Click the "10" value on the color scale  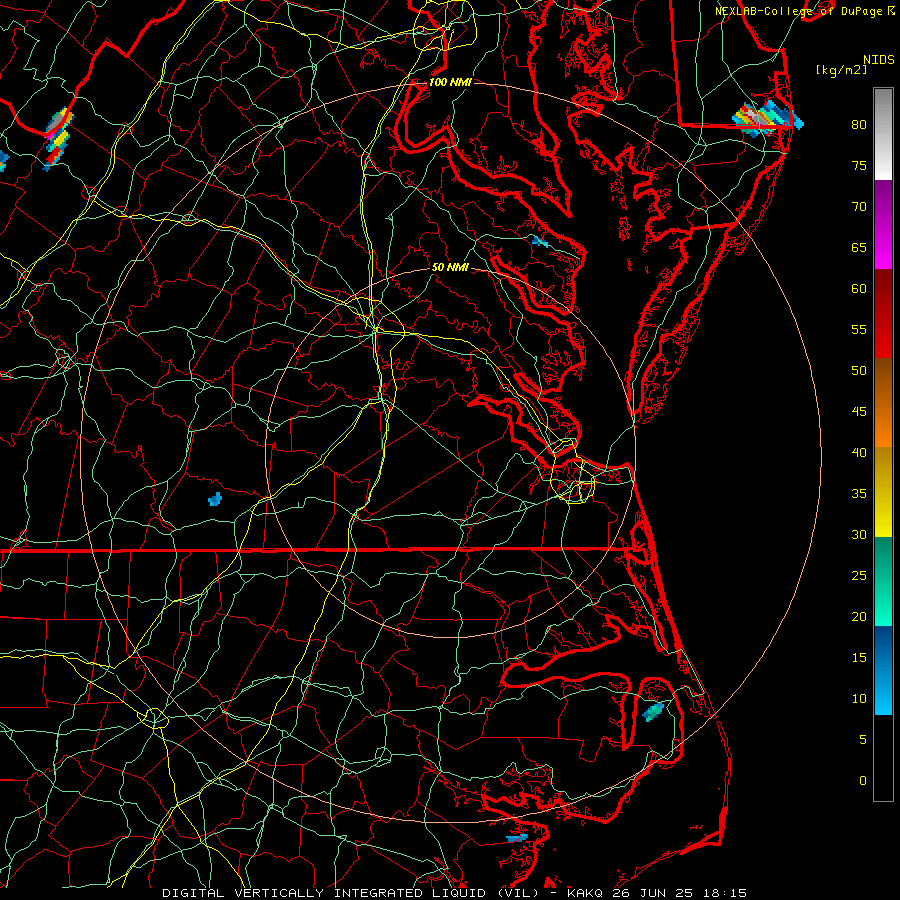tap(859, 699)
